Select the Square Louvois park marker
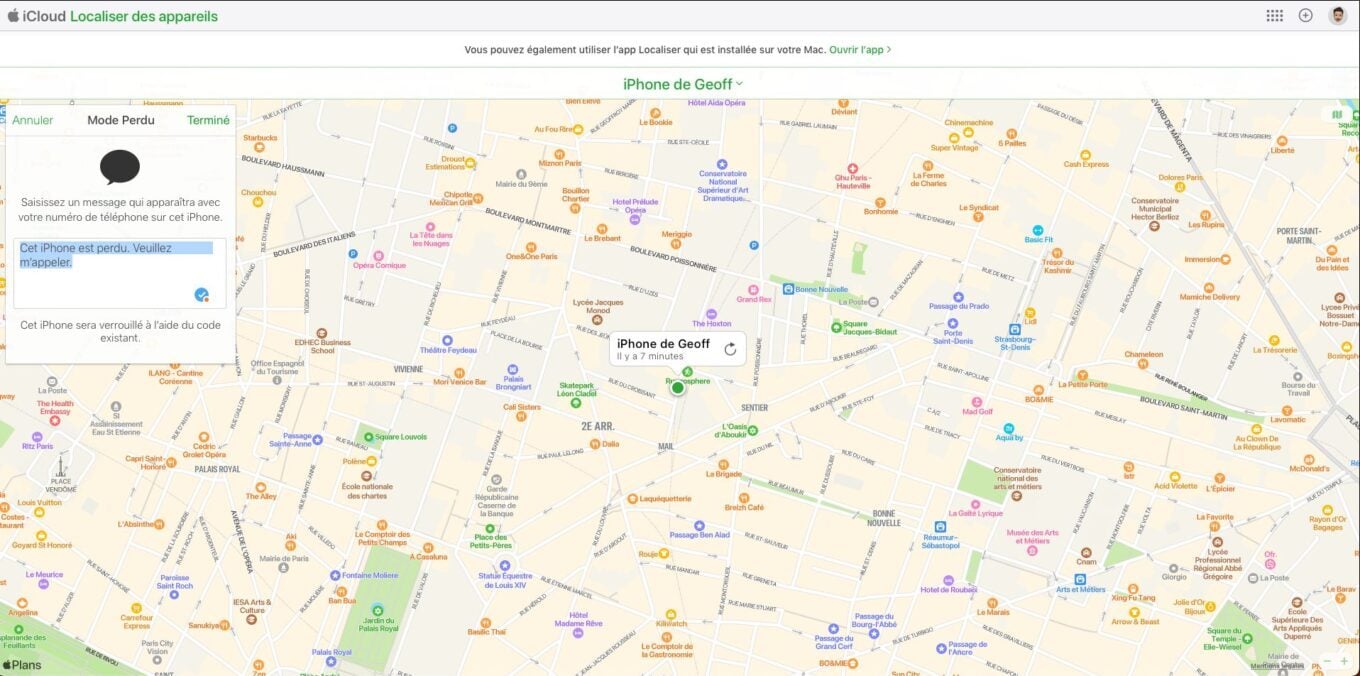 [368, 437]
